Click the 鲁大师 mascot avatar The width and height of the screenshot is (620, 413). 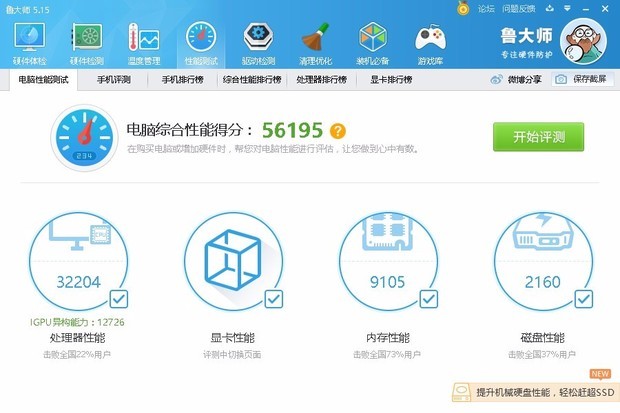click(x=583, y=42)
